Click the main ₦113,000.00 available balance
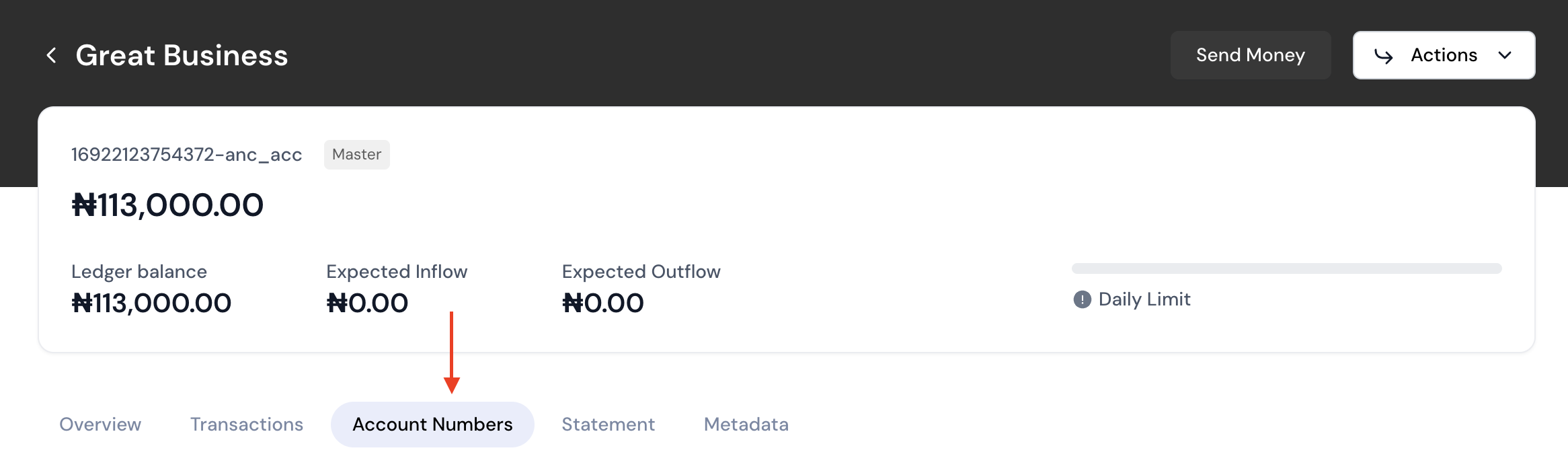 (167, 205)
